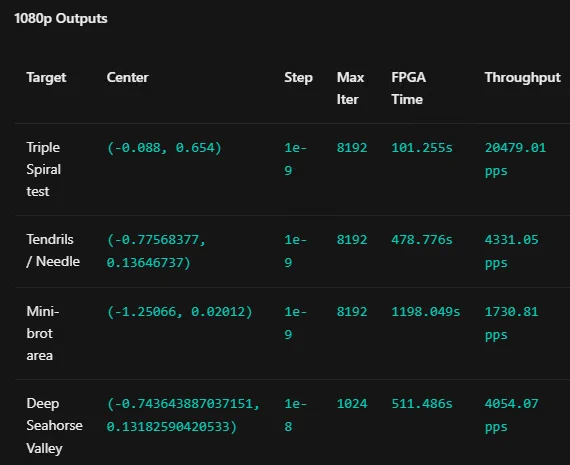570x465 pixels.
Task: Select the 'Center' column header
Action: [127, 77]
